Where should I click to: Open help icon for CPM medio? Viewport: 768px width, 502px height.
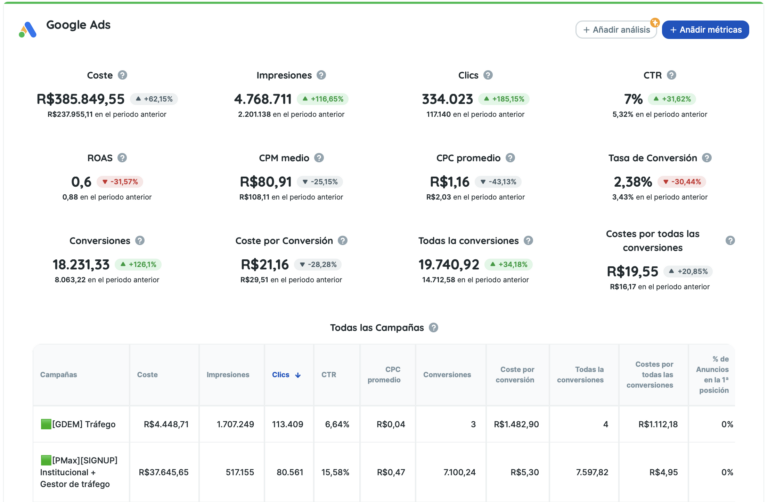pos(317,158)
